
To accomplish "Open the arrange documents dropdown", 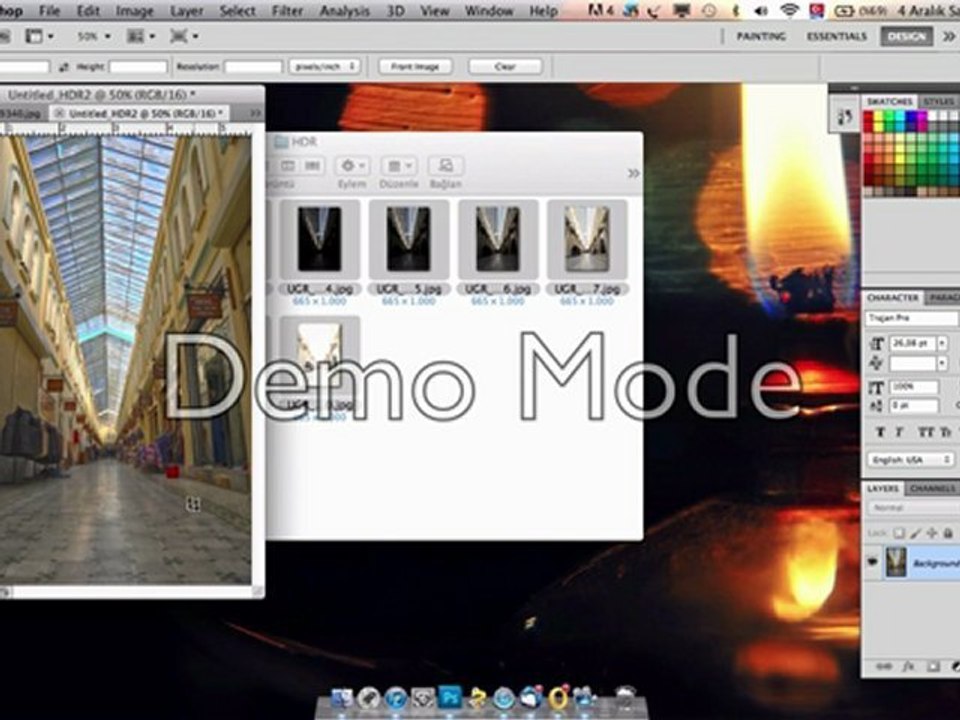I will [141, 36].
